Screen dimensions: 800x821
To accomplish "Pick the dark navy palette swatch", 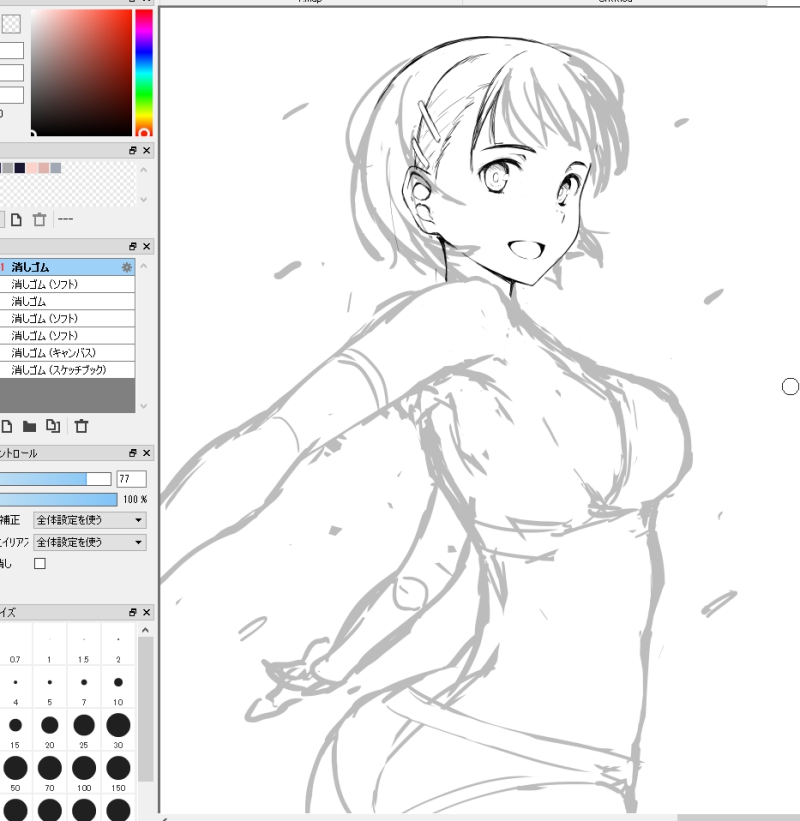I will pyautogui.click(x=20, y=168).
